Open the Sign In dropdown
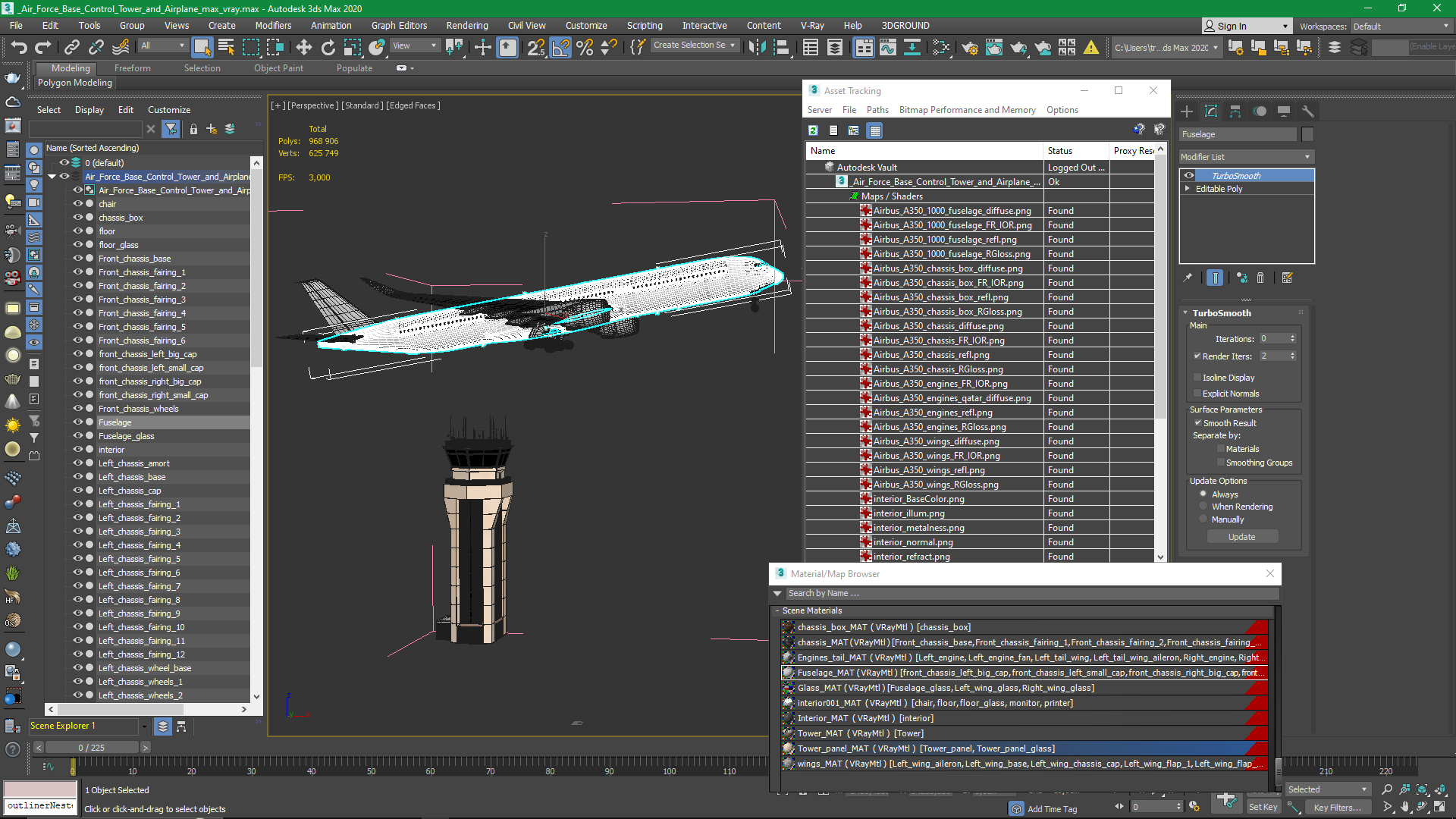Viewport: 1456px width, 819px height. click(x=1246, y=26)
